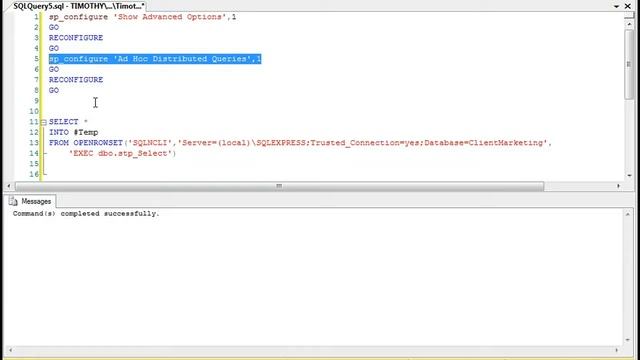The width and height of the screenshot is (640, 360).
Task: Click the editor horizontal scrollbar thumb
Action: pos(280,186)
